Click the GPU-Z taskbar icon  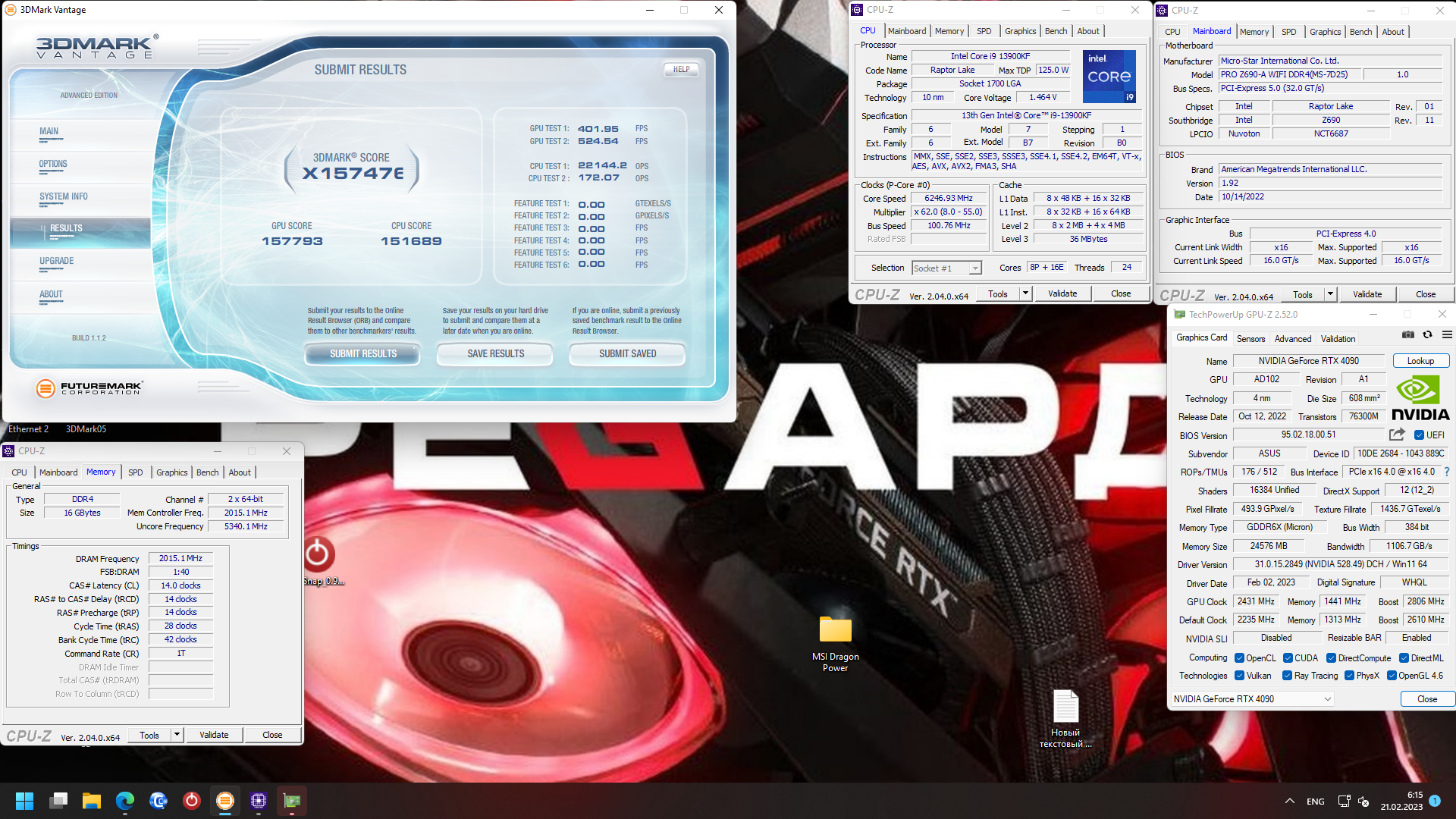292,801
